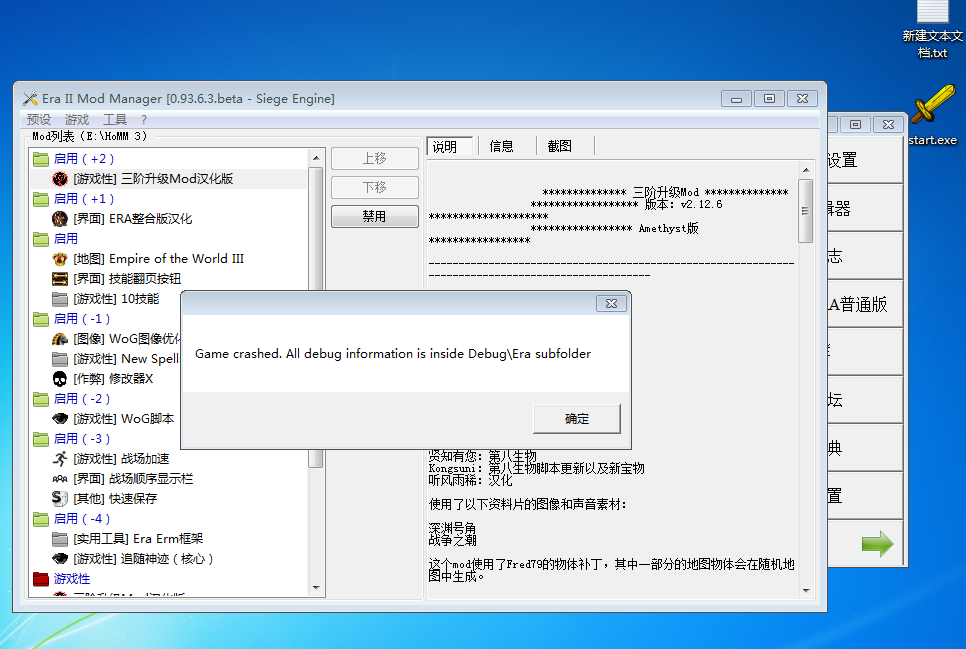Open the 预设 menu
Image resolution: width=966 pixels, height=649 pixels.
(38, 120)
